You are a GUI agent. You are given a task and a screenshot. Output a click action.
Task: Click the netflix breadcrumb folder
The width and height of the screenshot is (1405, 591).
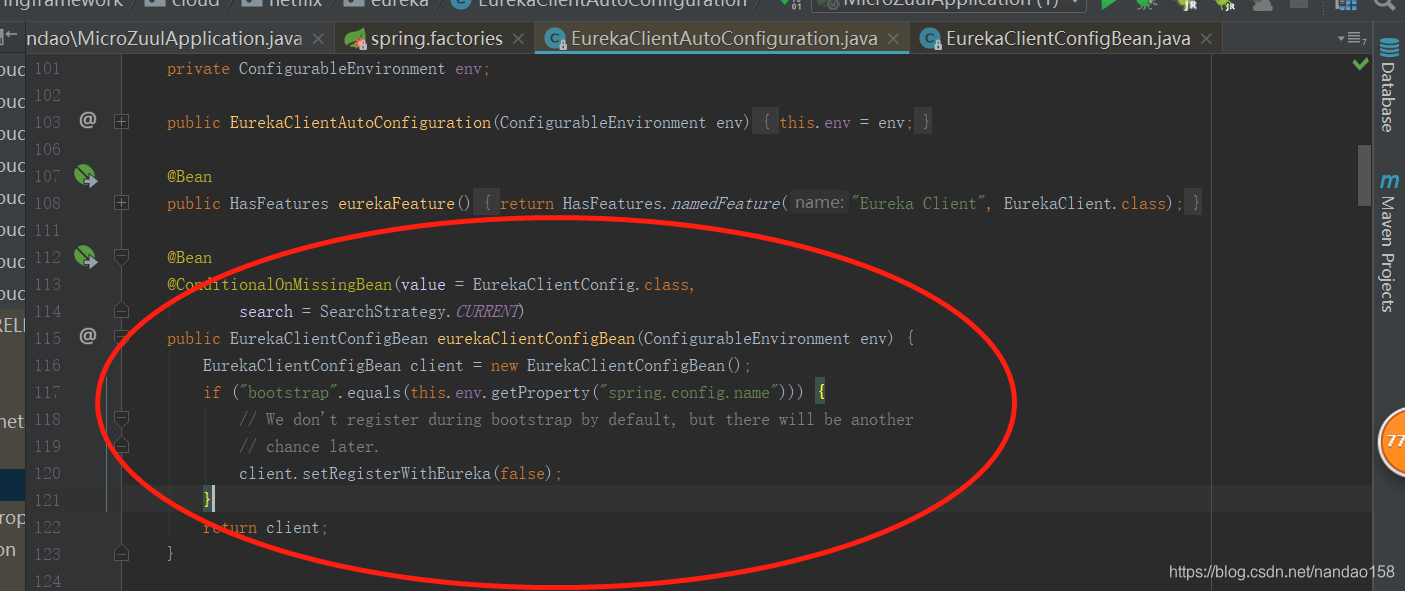coord(282,4)
